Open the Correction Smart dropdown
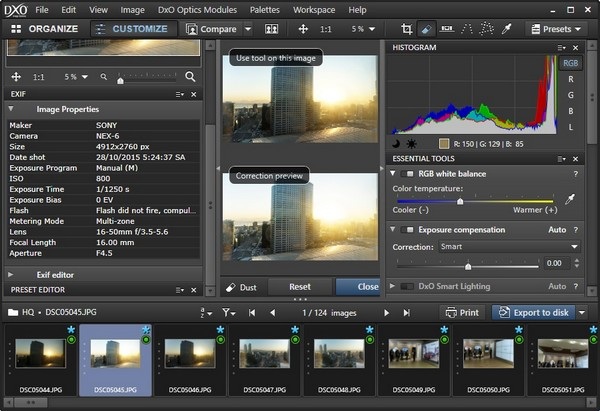 [x=509, y=247]
